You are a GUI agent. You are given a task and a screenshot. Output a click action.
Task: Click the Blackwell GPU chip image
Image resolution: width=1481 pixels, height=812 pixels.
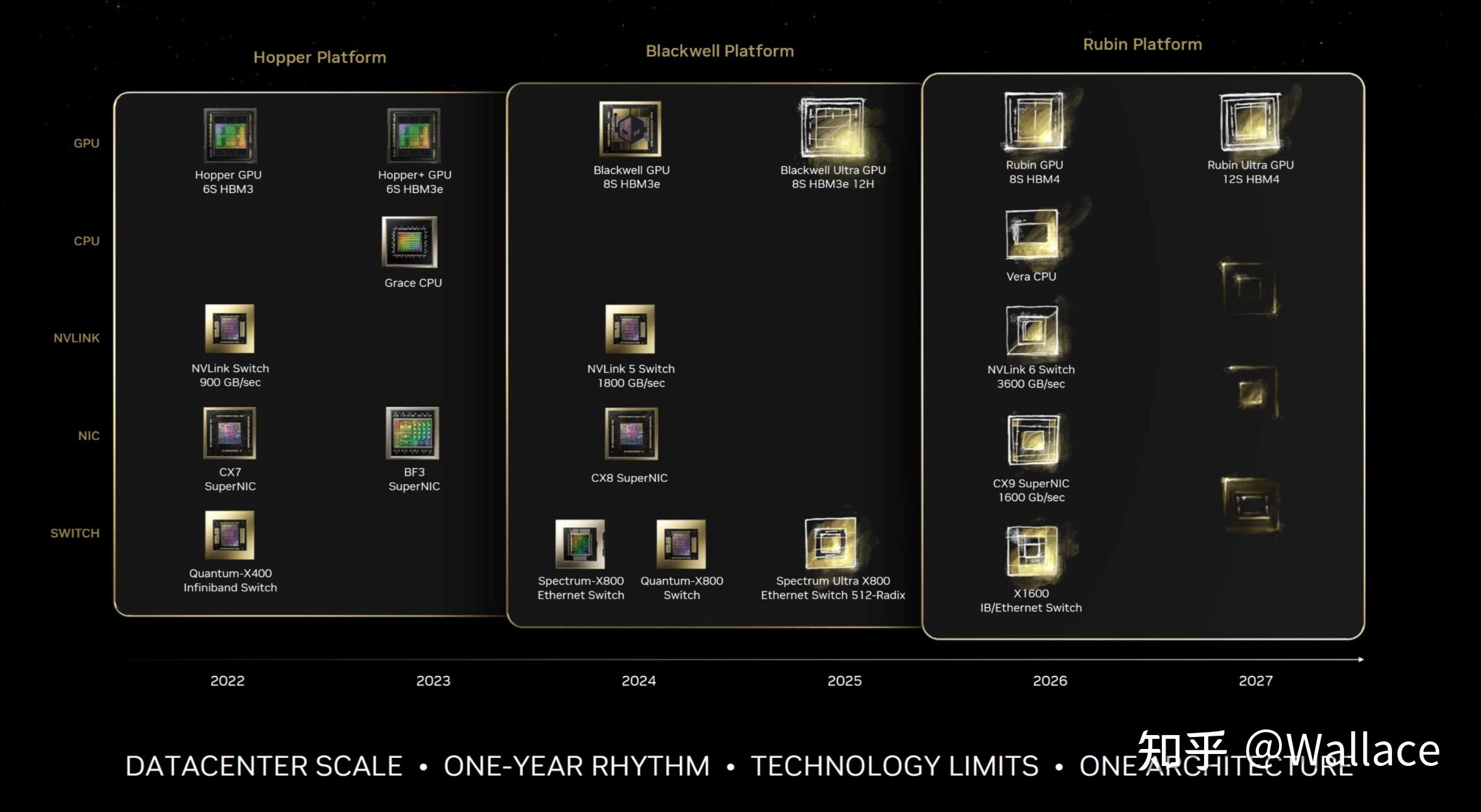click(630, 129)
